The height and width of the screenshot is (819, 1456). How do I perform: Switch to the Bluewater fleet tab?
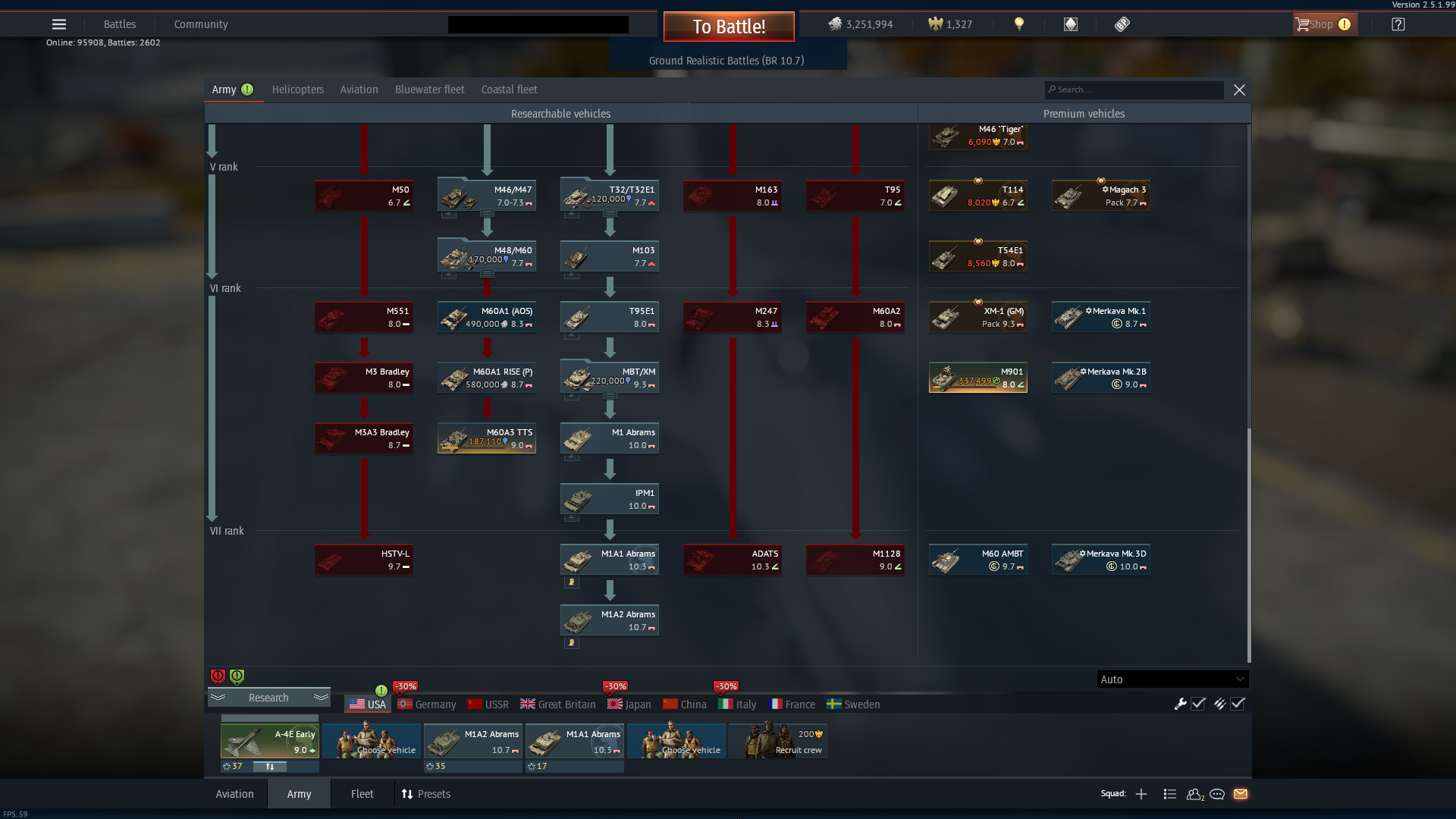[430, 89]
